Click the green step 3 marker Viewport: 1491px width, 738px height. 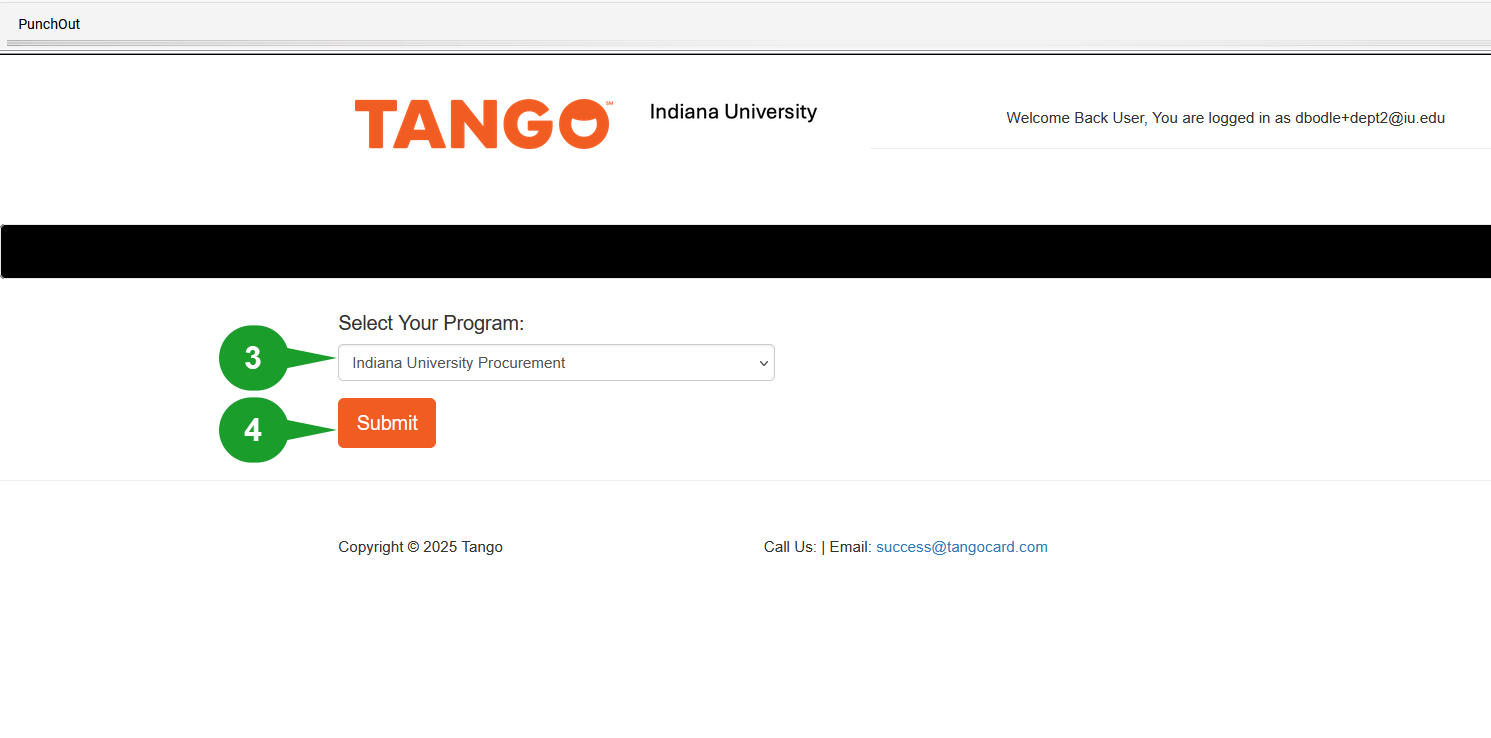tap(251, 358)
